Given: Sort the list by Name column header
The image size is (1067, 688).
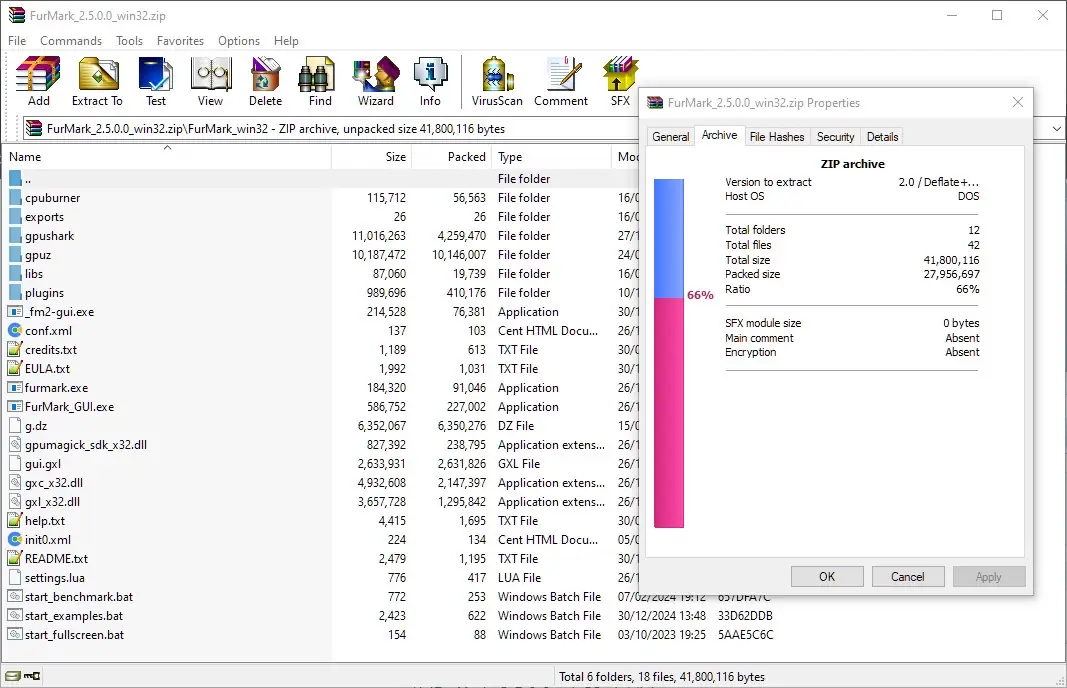Looking at the screenshot, I should [x=167, y=157].
